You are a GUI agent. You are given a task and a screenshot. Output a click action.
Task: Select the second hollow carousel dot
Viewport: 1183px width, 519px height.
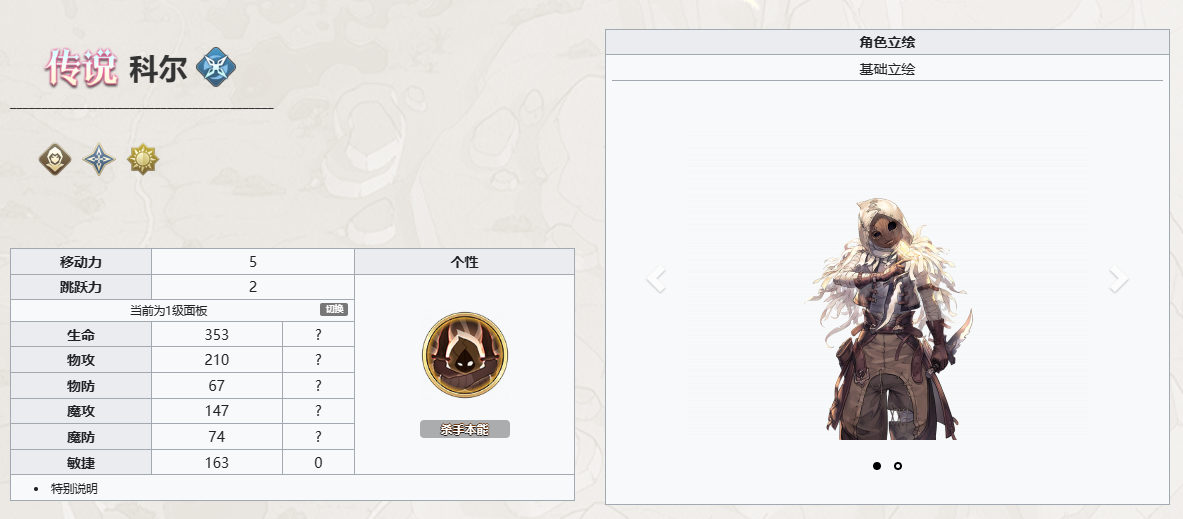click(898, 466)
